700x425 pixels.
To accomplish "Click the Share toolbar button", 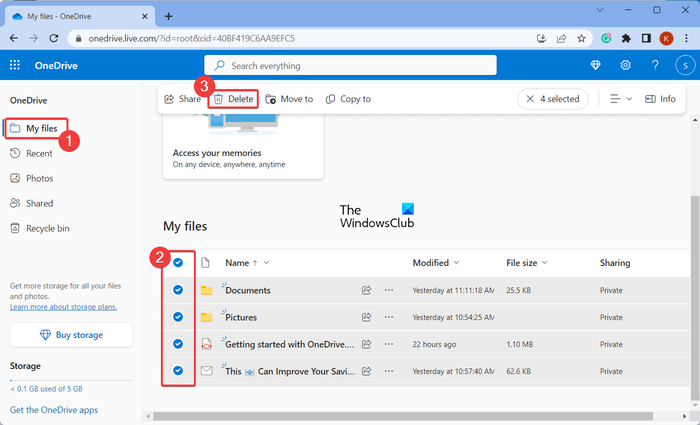I will click(x=183, y=99).
